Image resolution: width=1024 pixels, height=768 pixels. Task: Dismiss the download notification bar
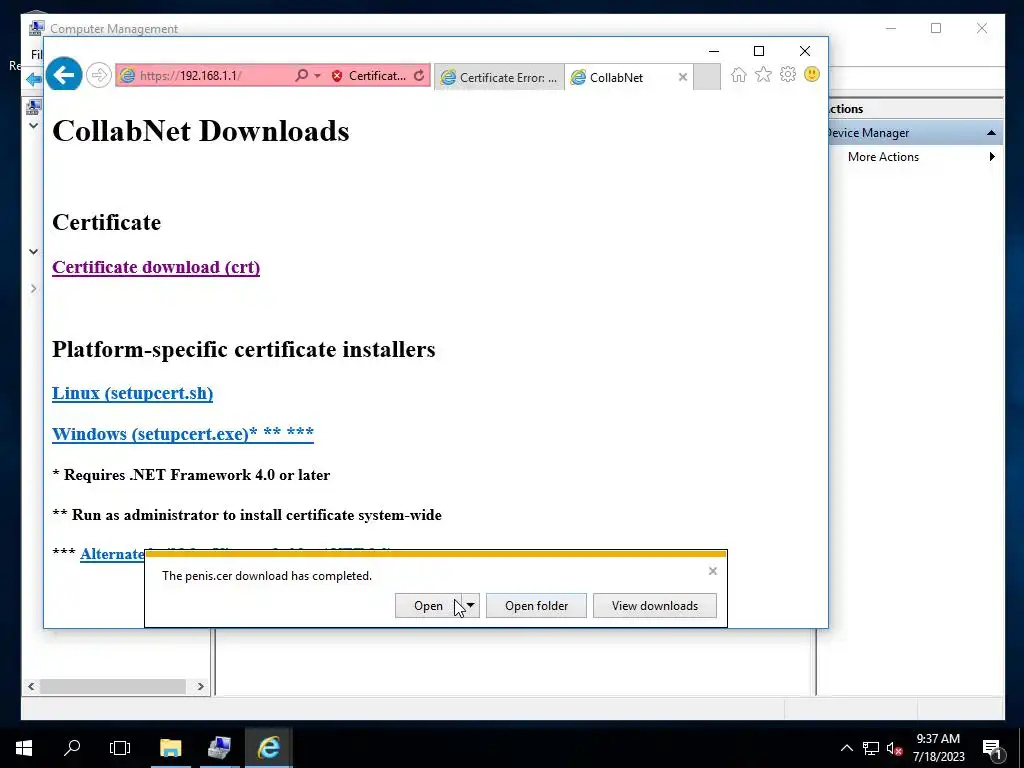(x=712, y=571)
